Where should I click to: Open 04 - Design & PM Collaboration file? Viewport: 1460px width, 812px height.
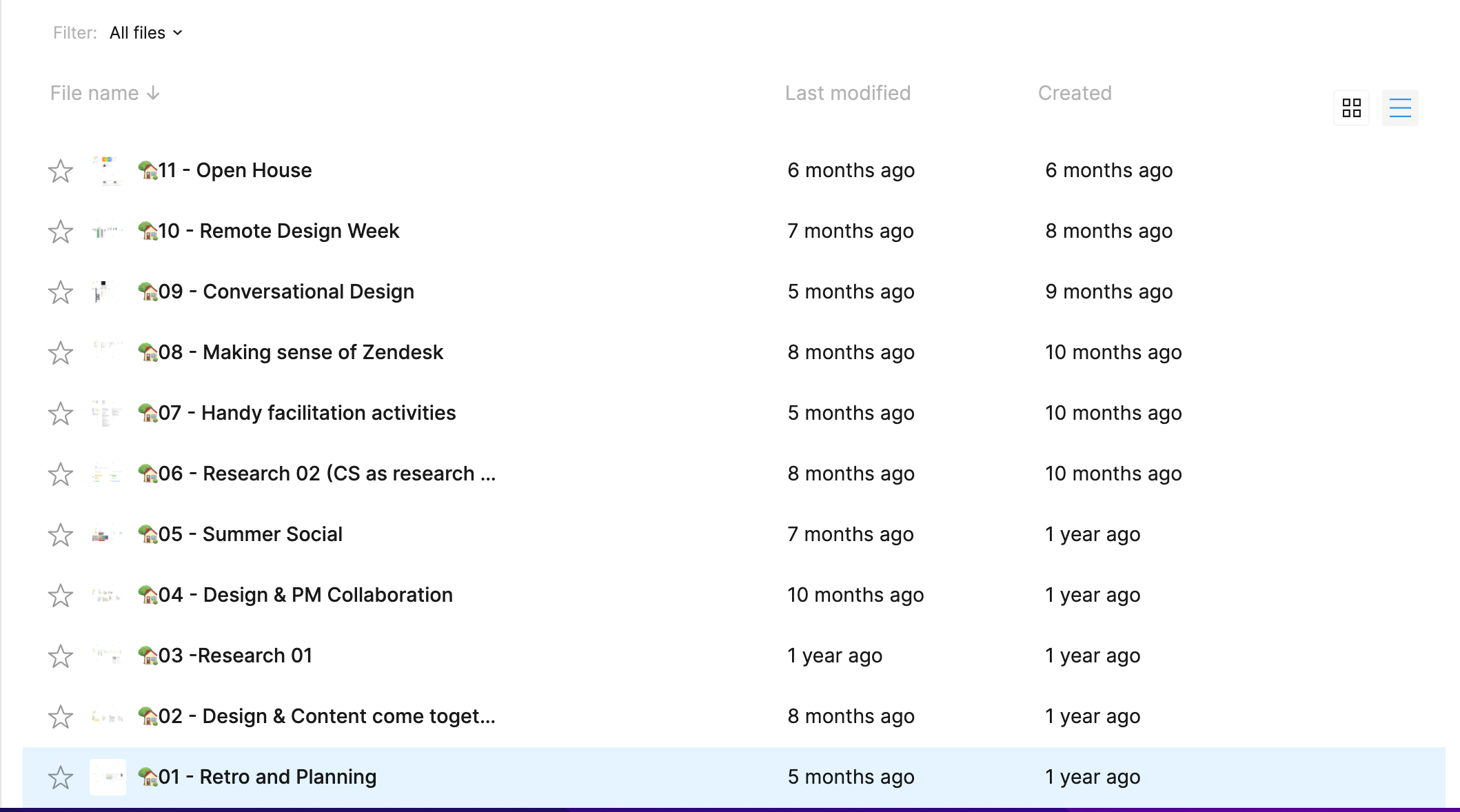[x=327, y=595]
